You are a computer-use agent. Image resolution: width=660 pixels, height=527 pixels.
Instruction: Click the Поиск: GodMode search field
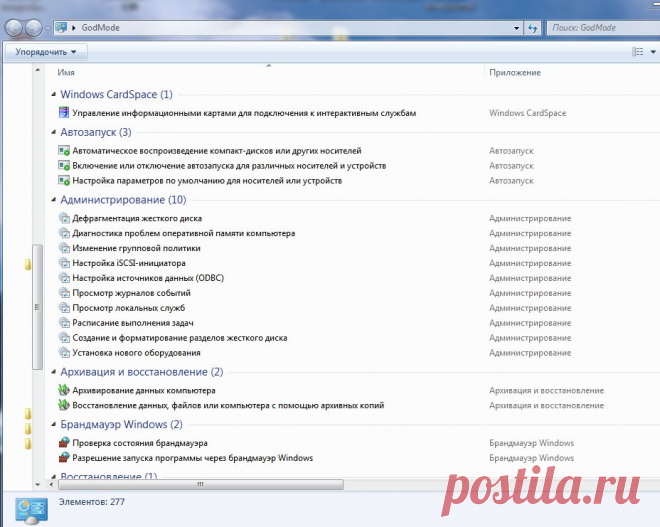pyautogui.click(x=604, y=28)
